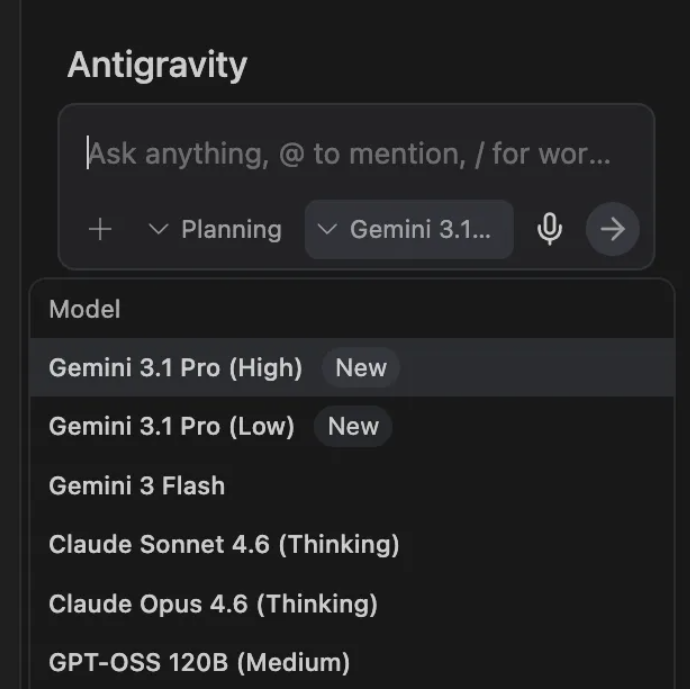The width and height of the screenshot is (690, 690).
Task: Choose GPT-OSS 120B (Medium) model
Action: 199,662
